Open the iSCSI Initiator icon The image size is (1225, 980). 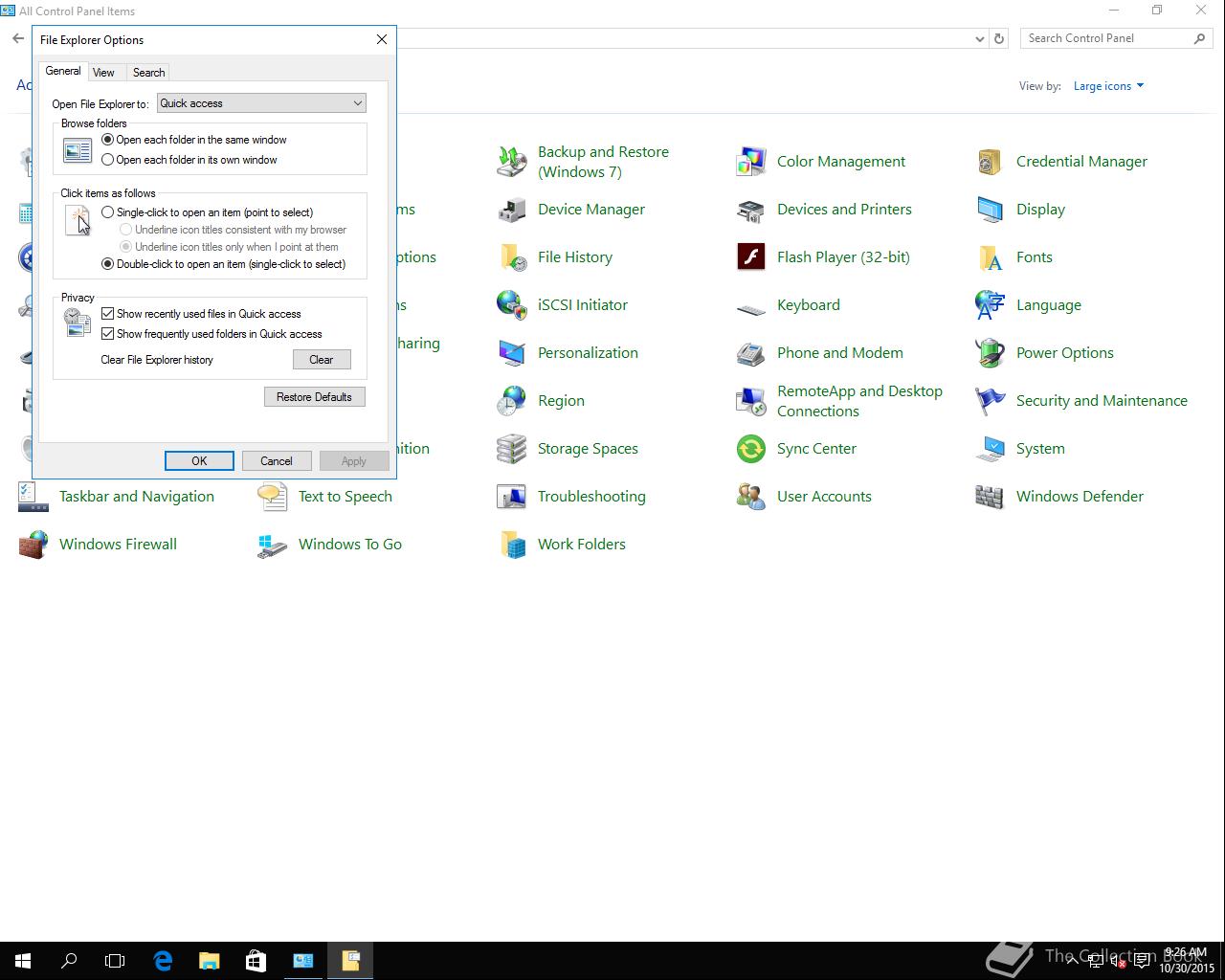click(512, 305)
